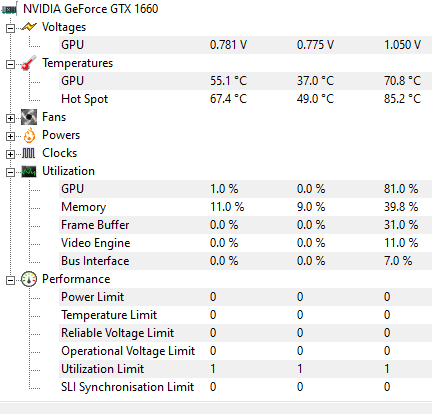Select the SLI Synchronisation Limit row
This screenshot has height=414, width=432.
point(245,387)
